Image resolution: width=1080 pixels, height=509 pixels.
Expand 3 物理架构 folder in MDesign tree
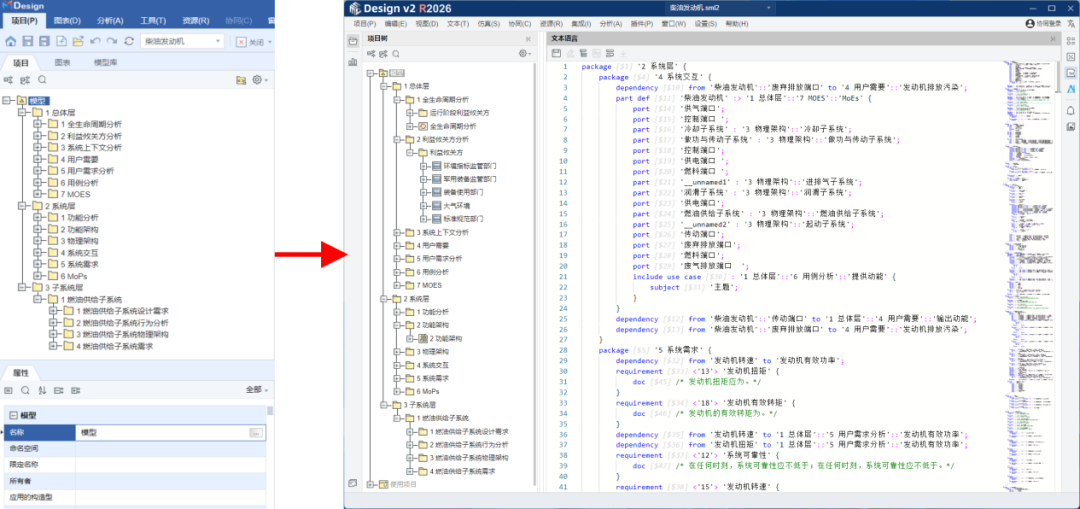[x=38, y=241]
